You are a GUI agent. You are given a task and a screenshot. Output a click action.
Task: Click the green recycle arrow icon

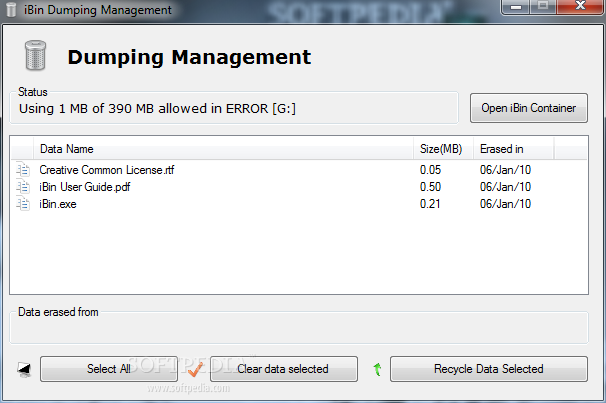tap(377, 369)
